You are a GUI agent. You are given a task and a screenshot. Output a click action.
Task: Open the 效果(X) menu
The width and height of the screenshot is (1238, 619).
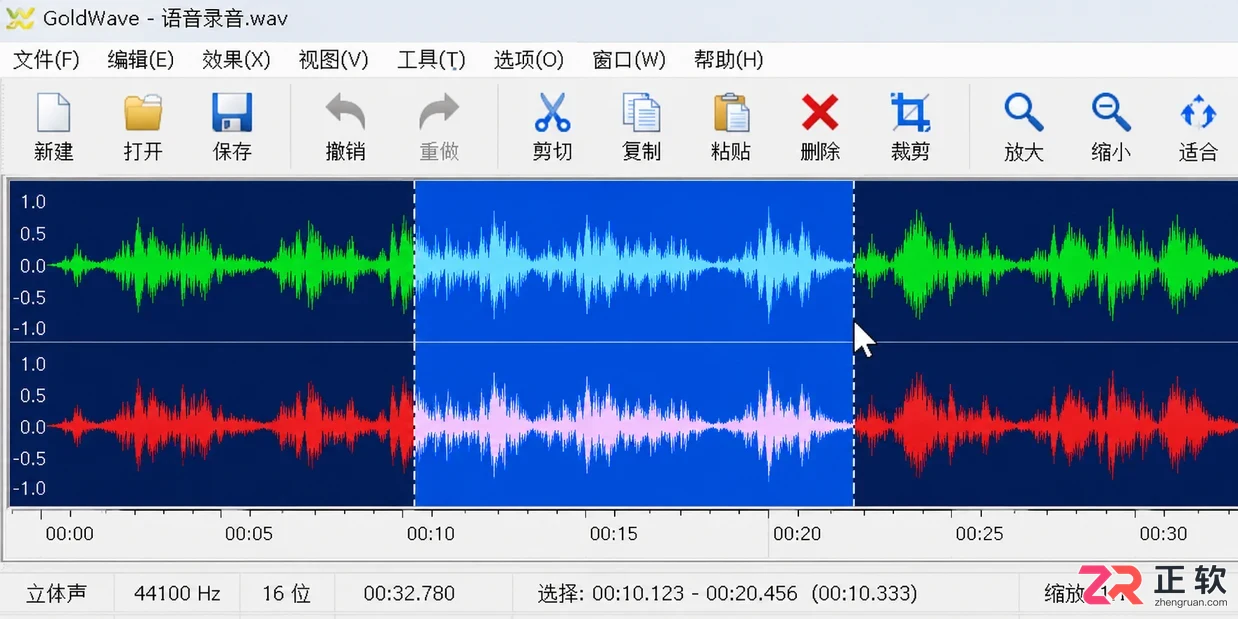coord(236,60)
